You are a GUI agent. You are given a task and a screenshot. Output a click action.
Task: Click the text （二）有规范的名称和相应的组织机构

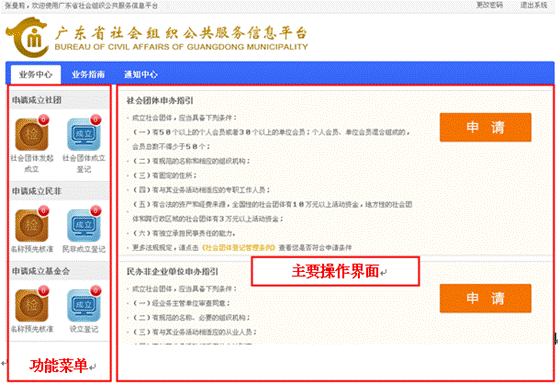click(x=191, y=161)
